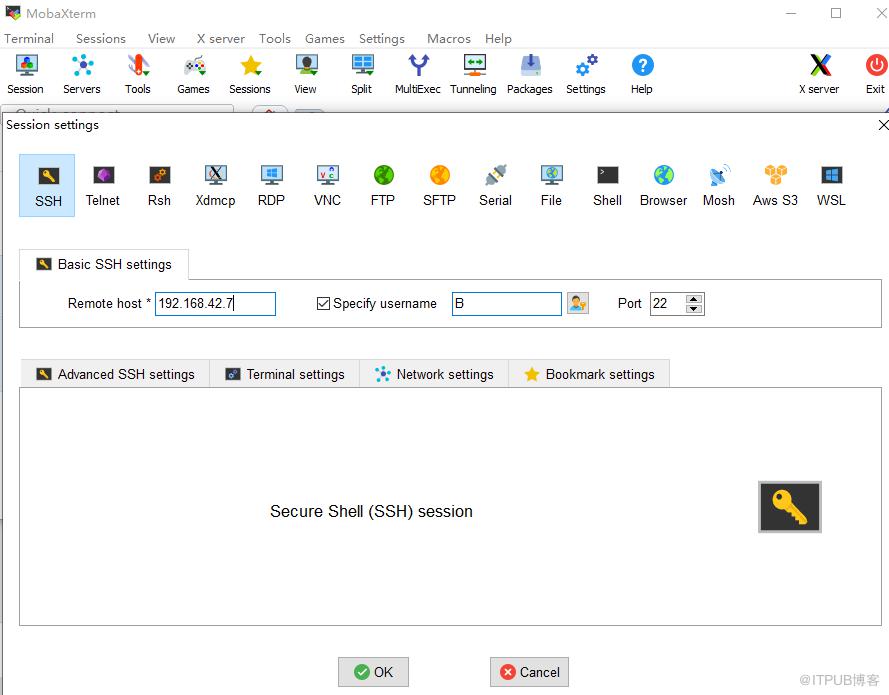The width and height of the screenshot is (889, 695).
Task: Increase the Port number with up arrow
Action: coord(694,299)
